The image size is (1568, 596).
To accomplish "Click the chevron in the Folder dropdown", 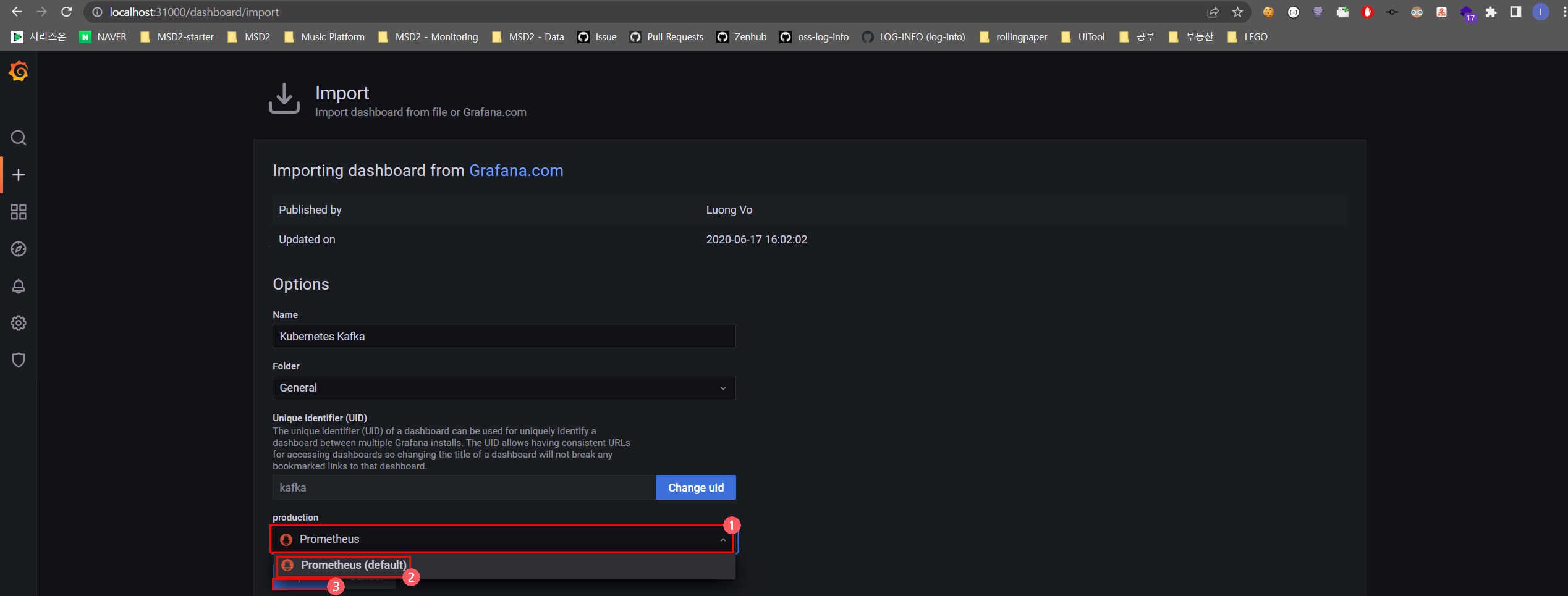I will tap(723, 388).
